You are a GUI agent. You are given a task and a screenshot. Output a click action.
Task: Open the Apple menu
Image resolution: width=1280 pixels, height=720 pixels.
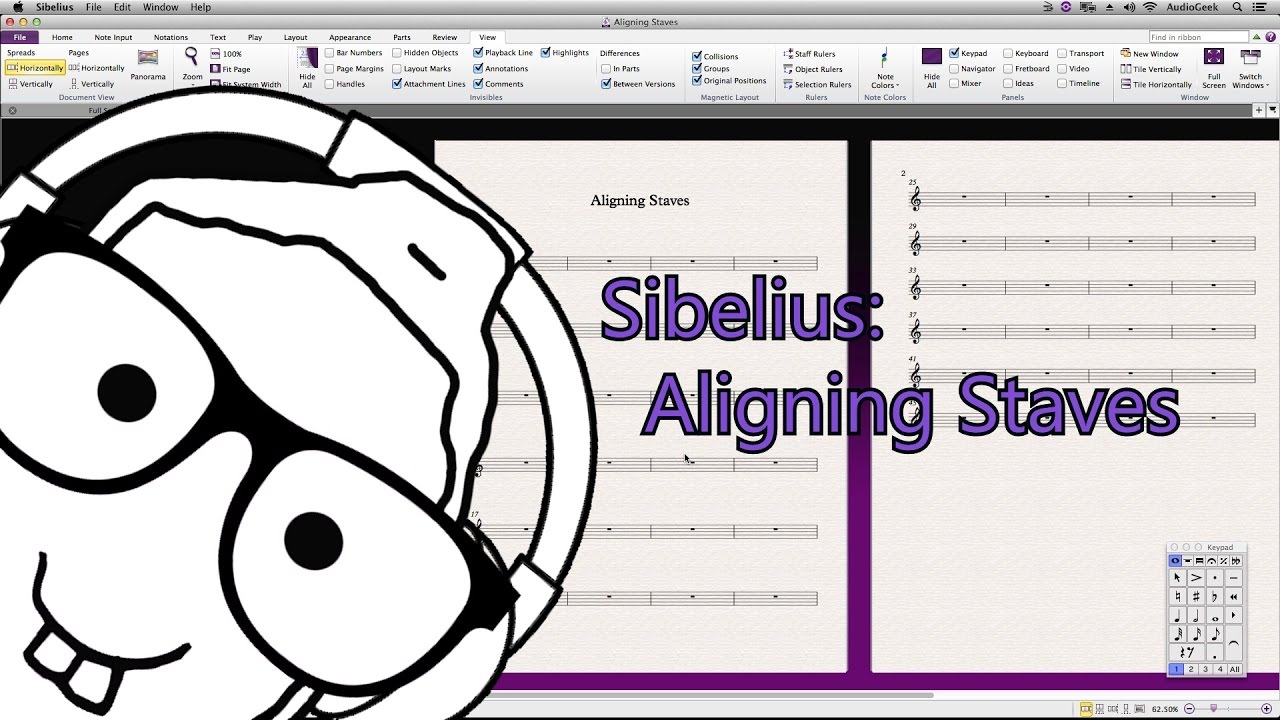(18, 7)
